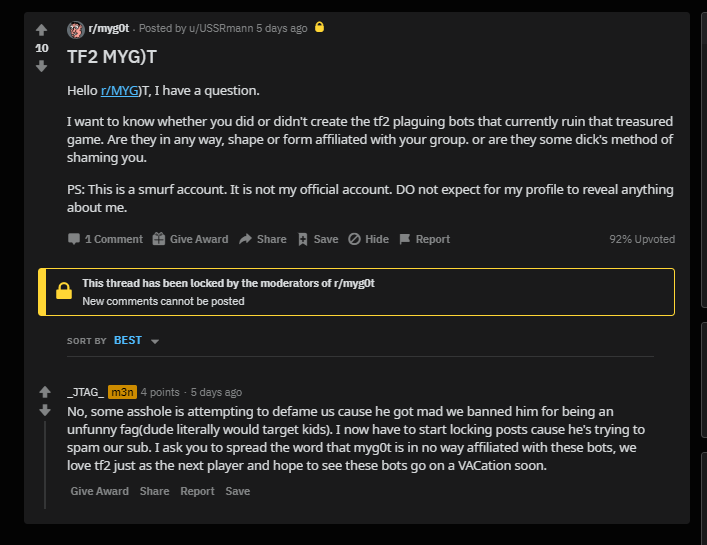
Task: Click the speech bubble comment icon
Action: point(74,239)
